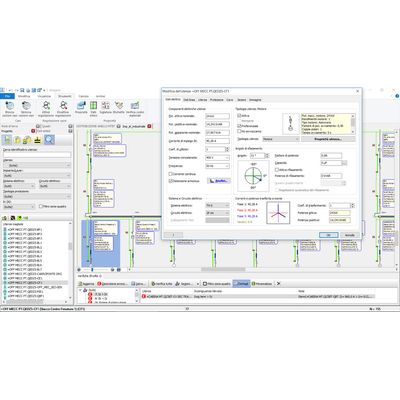Open the Tipologia utenza dropdown
The width and height of the screenshot is (400, 400).
click(x=281, y=139)
